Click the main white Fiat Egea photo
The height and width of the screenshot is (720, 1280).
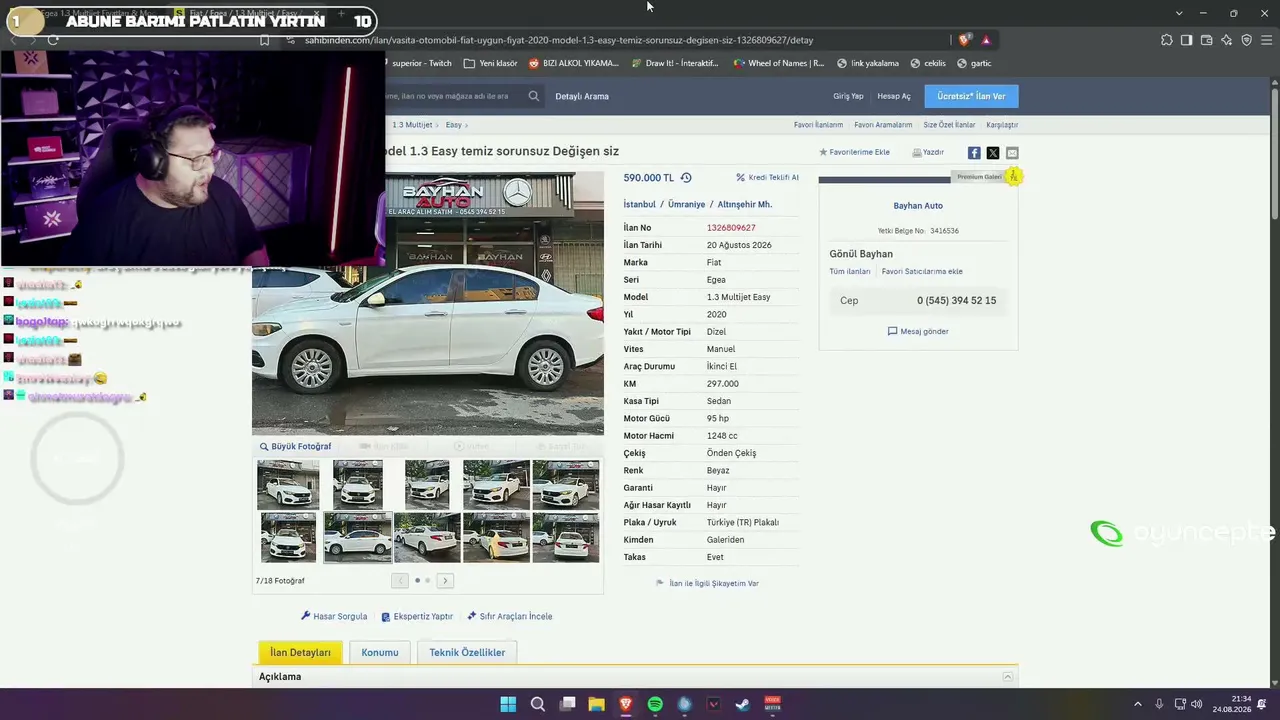(428, 303)
